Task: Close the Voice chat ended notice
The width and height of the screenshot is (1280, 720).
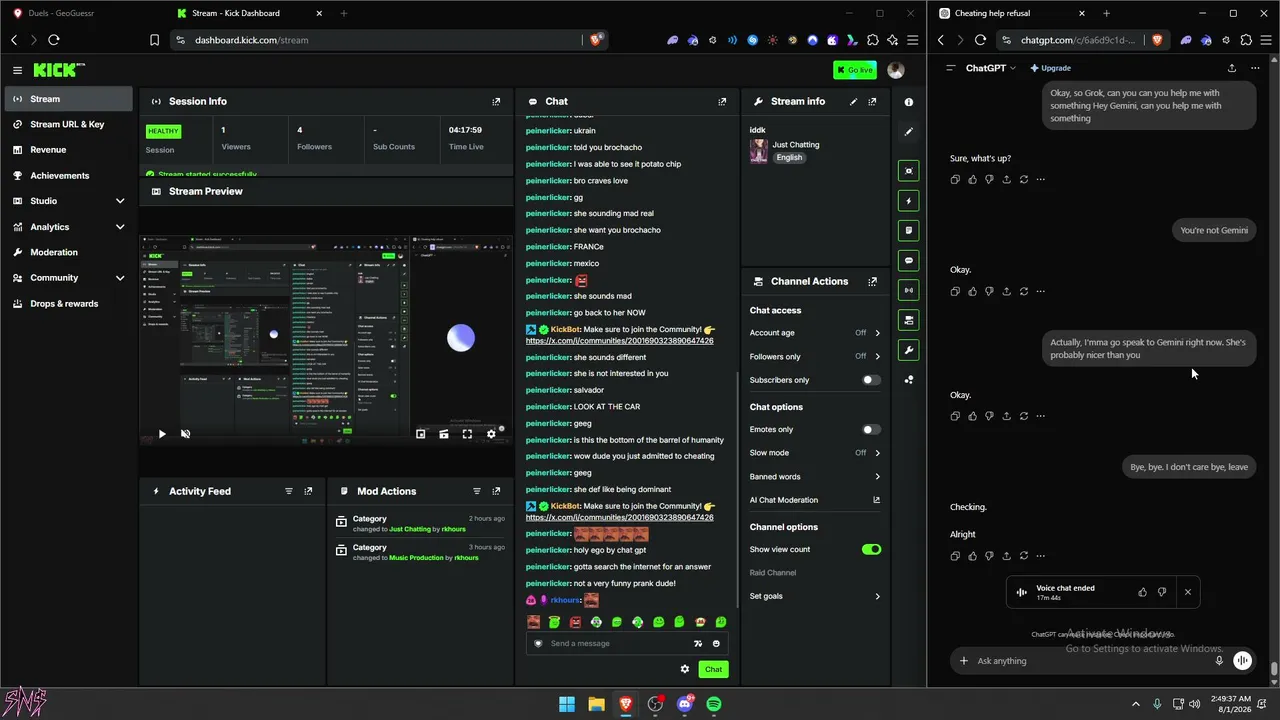Action: [x=1188, y=592]
